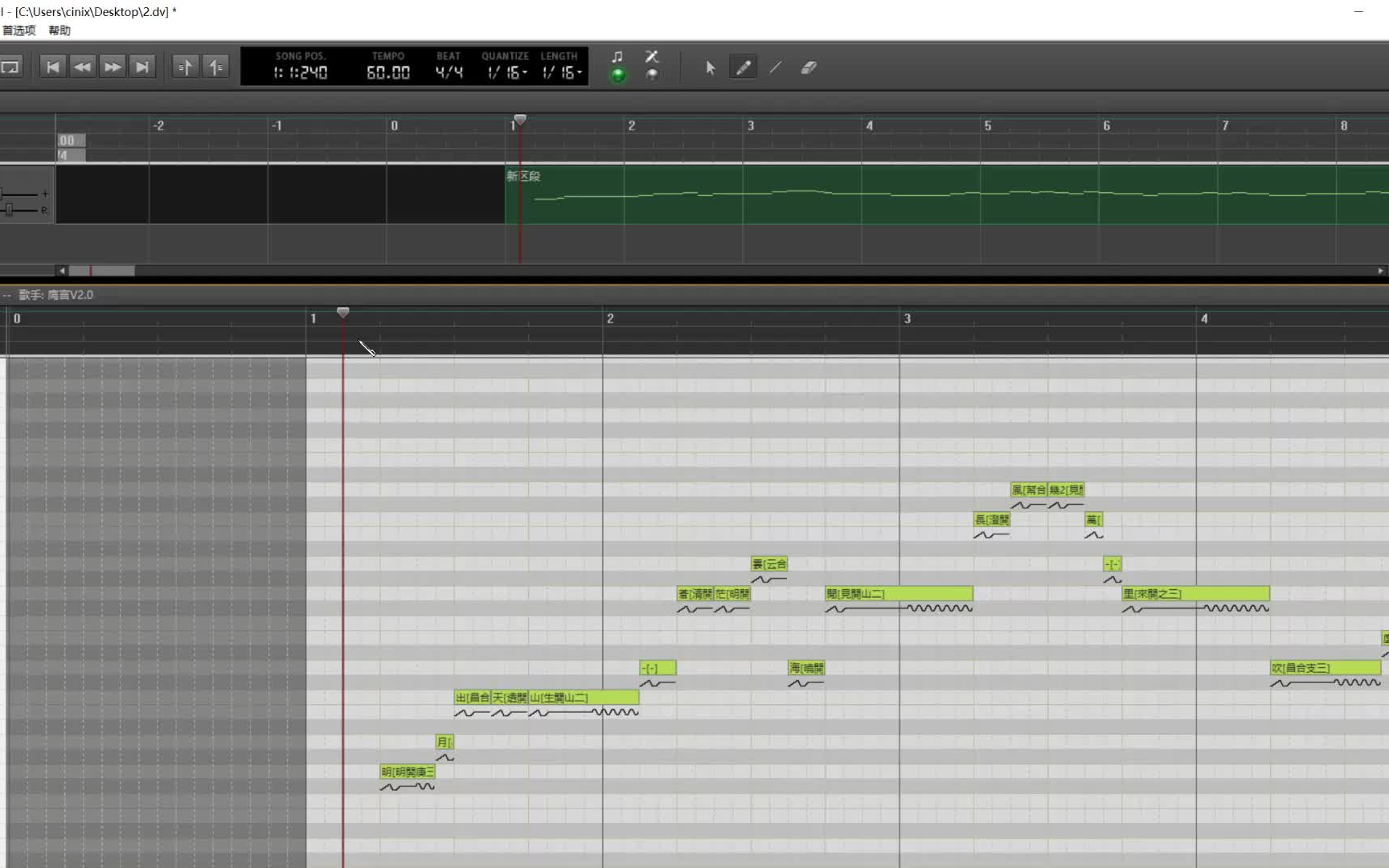Jump to the song start
Image resolution: width=1389 pixels, height=868 pixels.
click(53, 68)
